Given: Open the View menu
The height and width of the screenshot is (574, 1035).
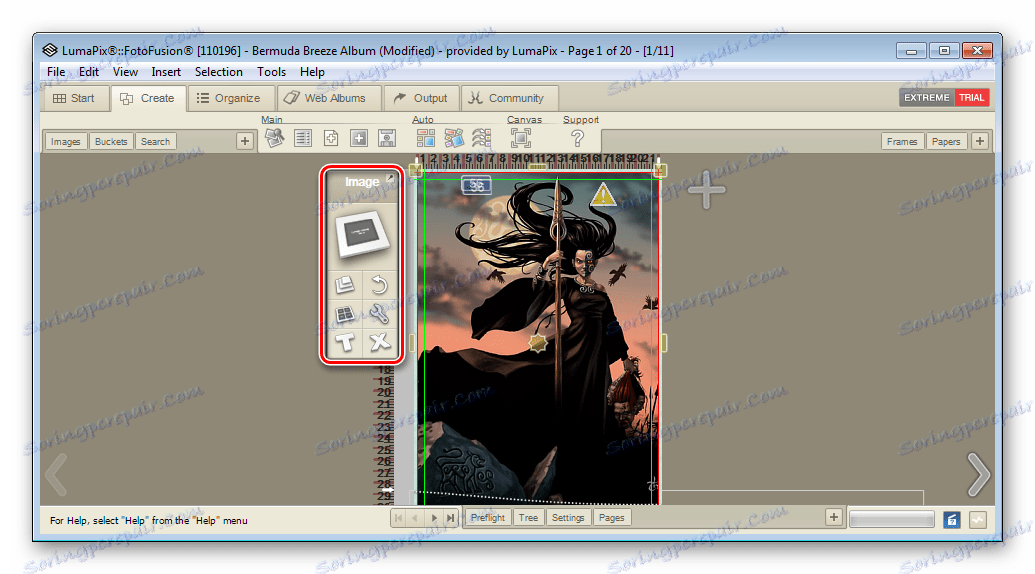Looking at the screenshot, I should (x=125, y=72).
